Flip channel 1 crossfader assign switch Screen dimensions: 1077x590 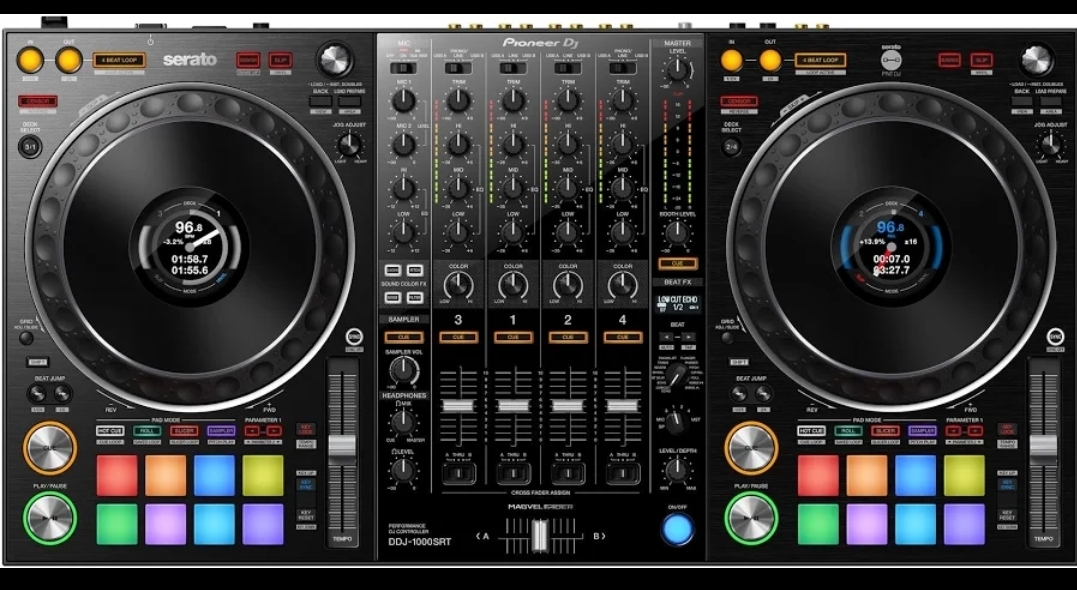[x=513, y=473]
